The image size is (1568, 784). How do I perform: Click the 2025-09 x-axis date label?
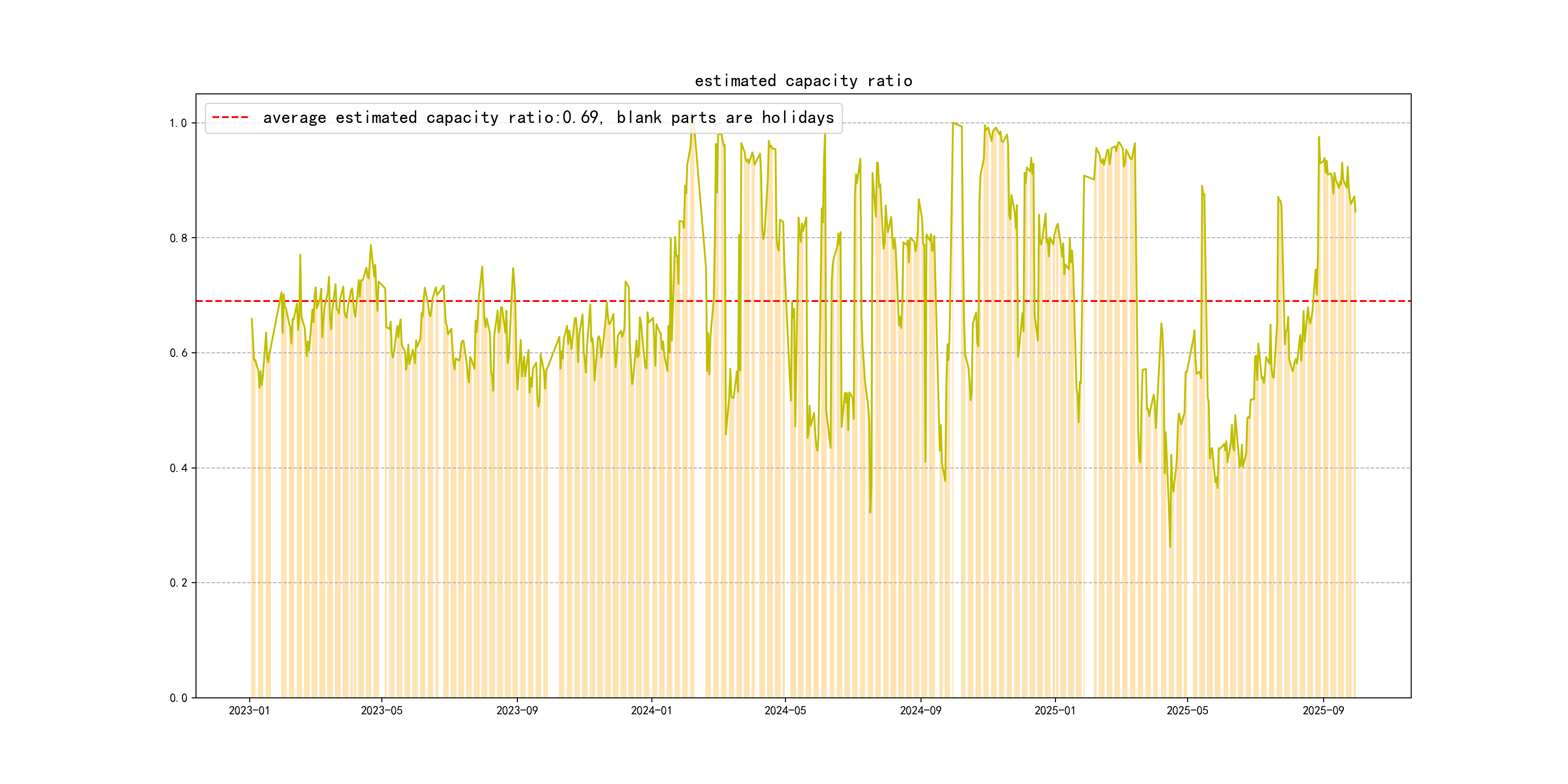[1323, 710]
